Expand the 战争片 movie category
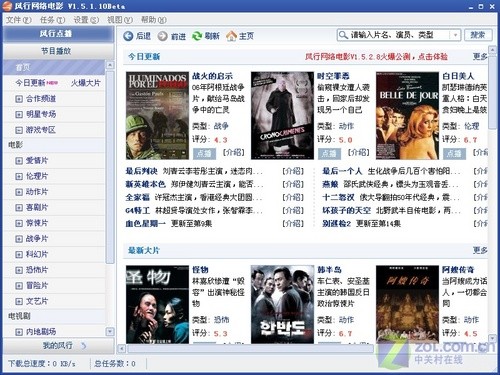Image resolution: width=500 pixels, height=375 pixels. click(19, 239)
